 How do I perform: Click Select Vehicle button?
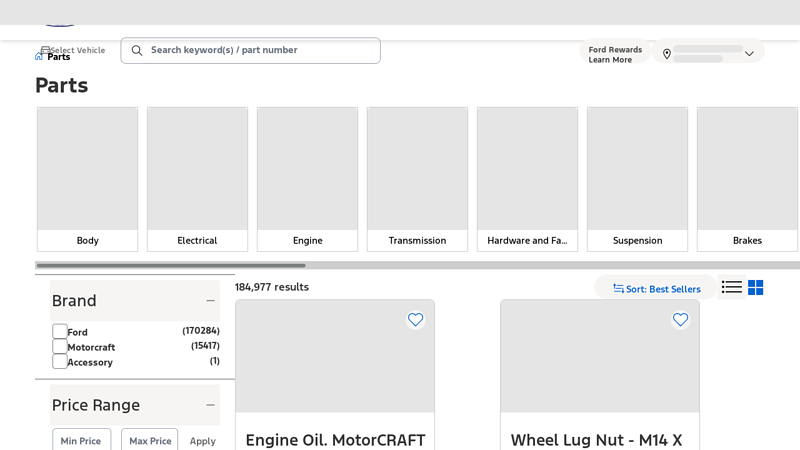coord(73,50)
